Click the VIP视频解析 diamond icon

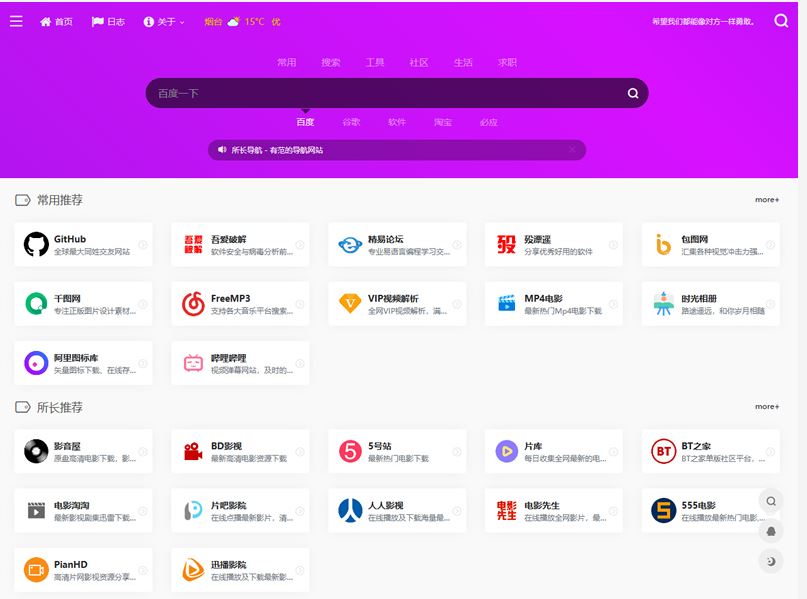click(x=350, y=304)
